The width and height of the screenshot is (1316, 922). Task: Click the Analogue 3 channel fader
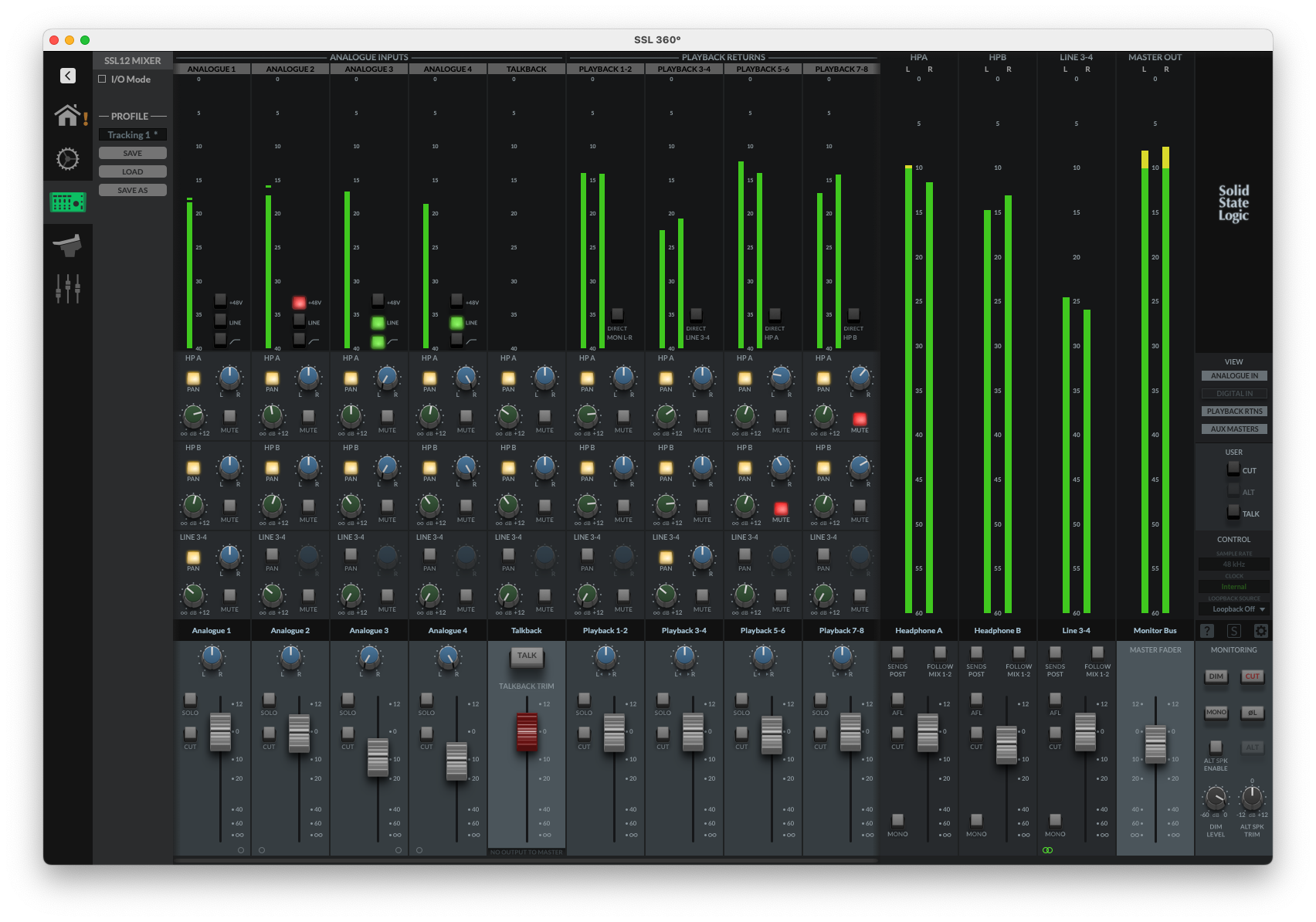tap(378, 757)
